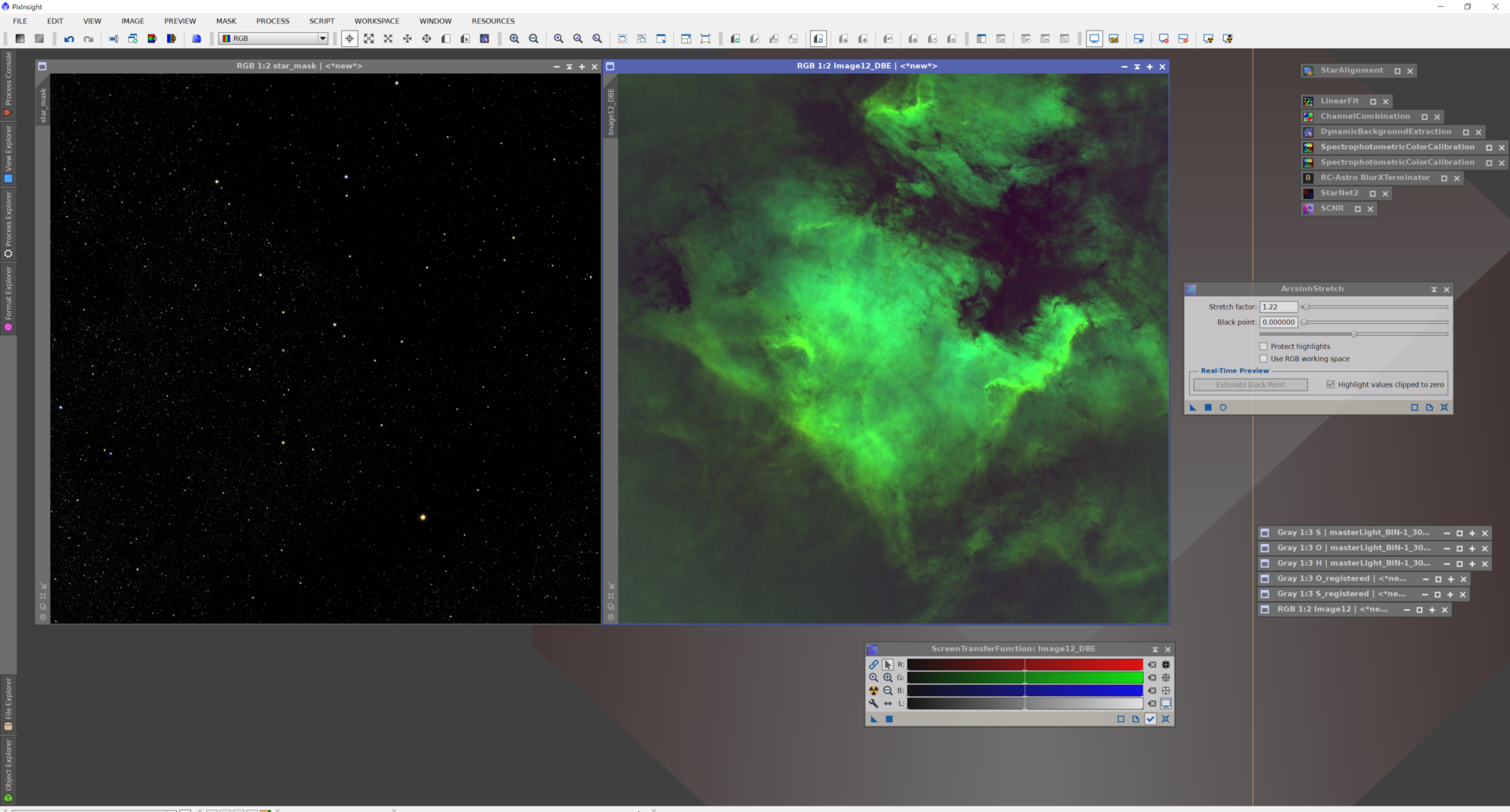Open the Object Explorer side tab
The height and width of the screenshot is (812, 1510).
[8, 771]
